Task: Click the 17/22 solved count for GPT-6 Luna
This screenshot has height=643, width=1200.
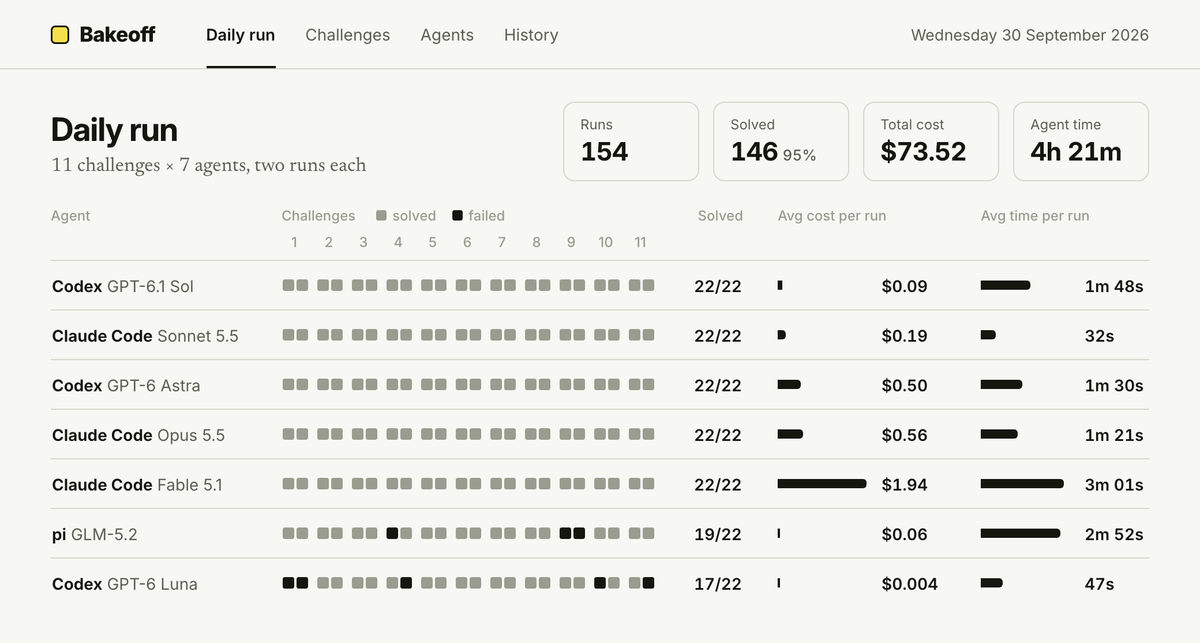Action: [718, 584]
